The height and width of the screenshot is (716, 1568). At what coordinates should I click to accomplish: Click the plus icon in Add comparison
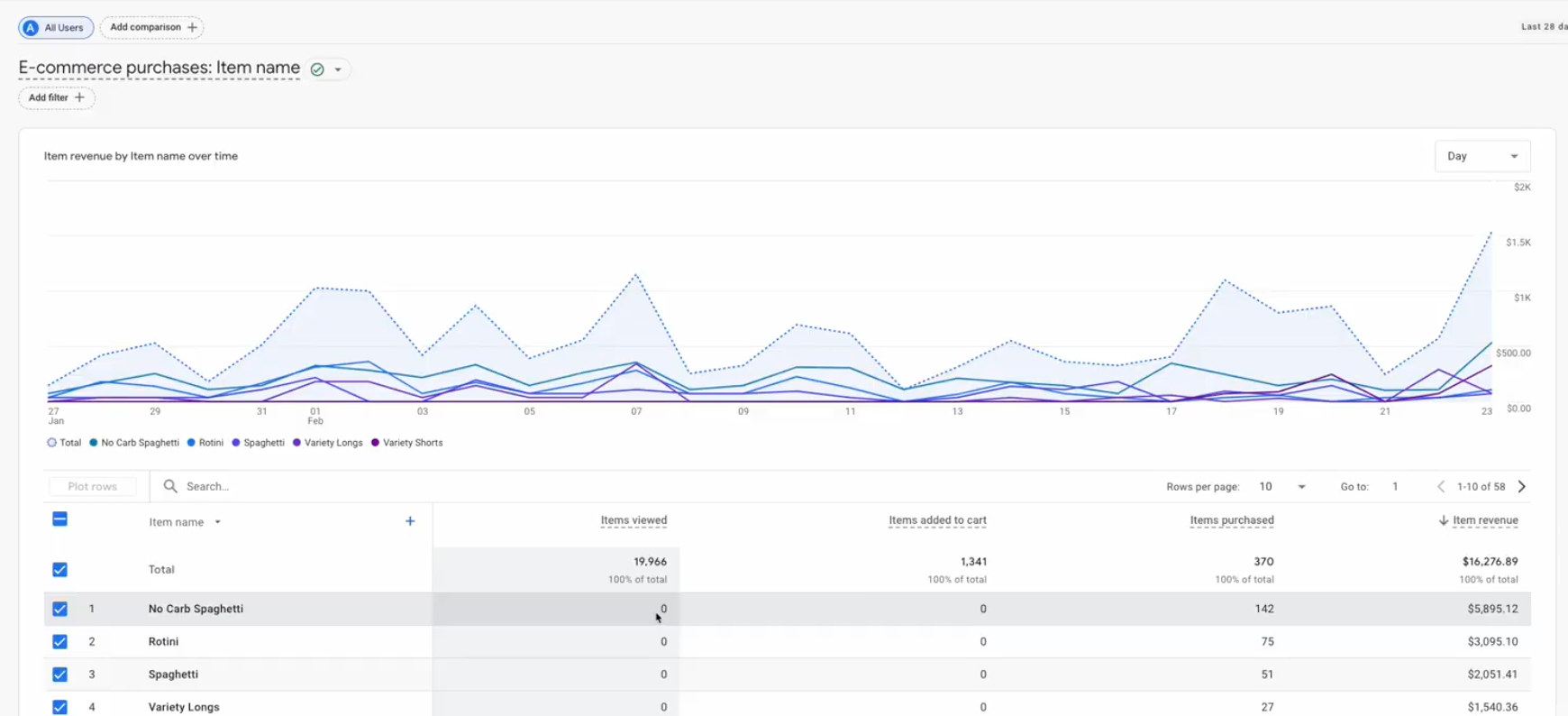(192, 27)
